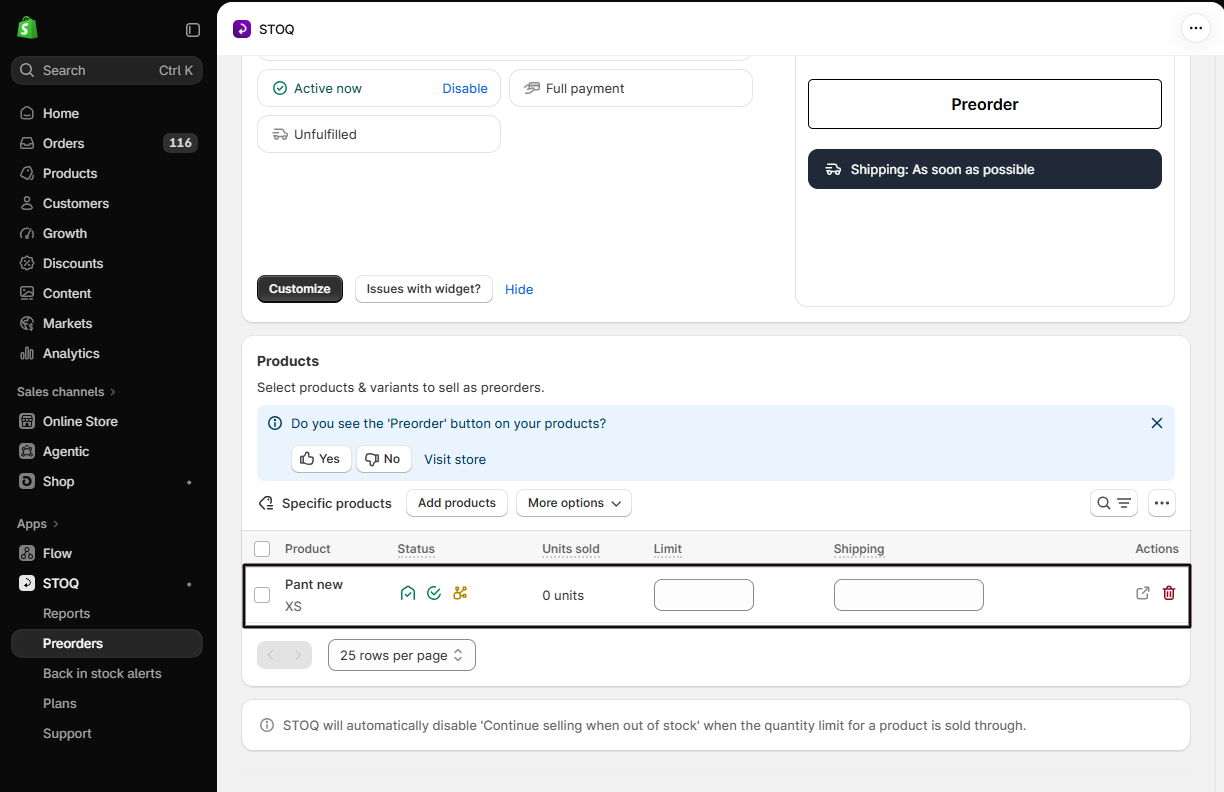Click the Preorder preview button
Viewport: 1224px width, 792px height.
pyautogui.click(x=985, y=104)
